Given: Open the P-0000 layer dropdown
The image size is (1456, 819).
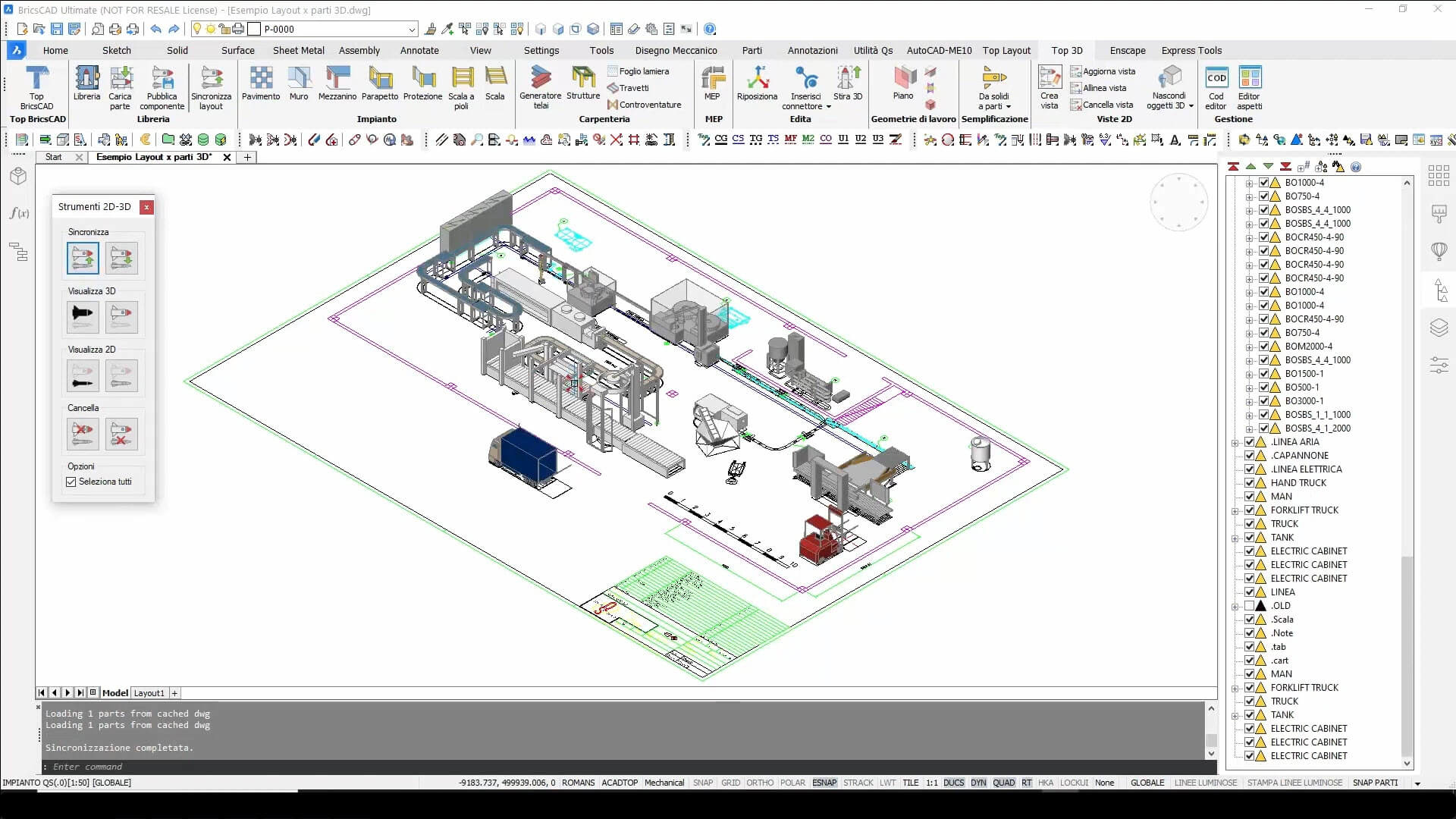Looking at the screenshot, I should point(412,30).
